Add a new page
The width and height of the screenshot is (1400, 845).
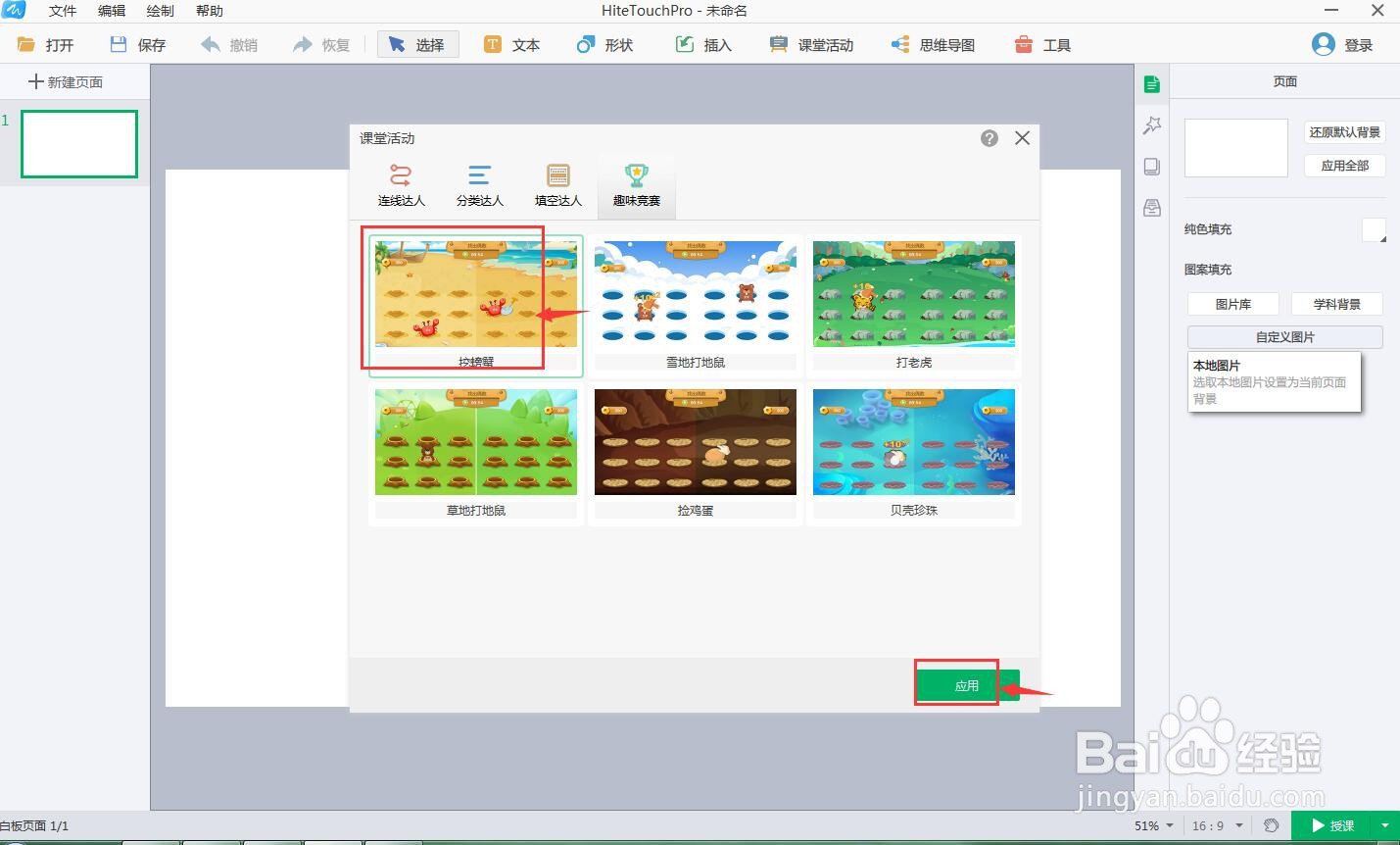tap(66, 81)
